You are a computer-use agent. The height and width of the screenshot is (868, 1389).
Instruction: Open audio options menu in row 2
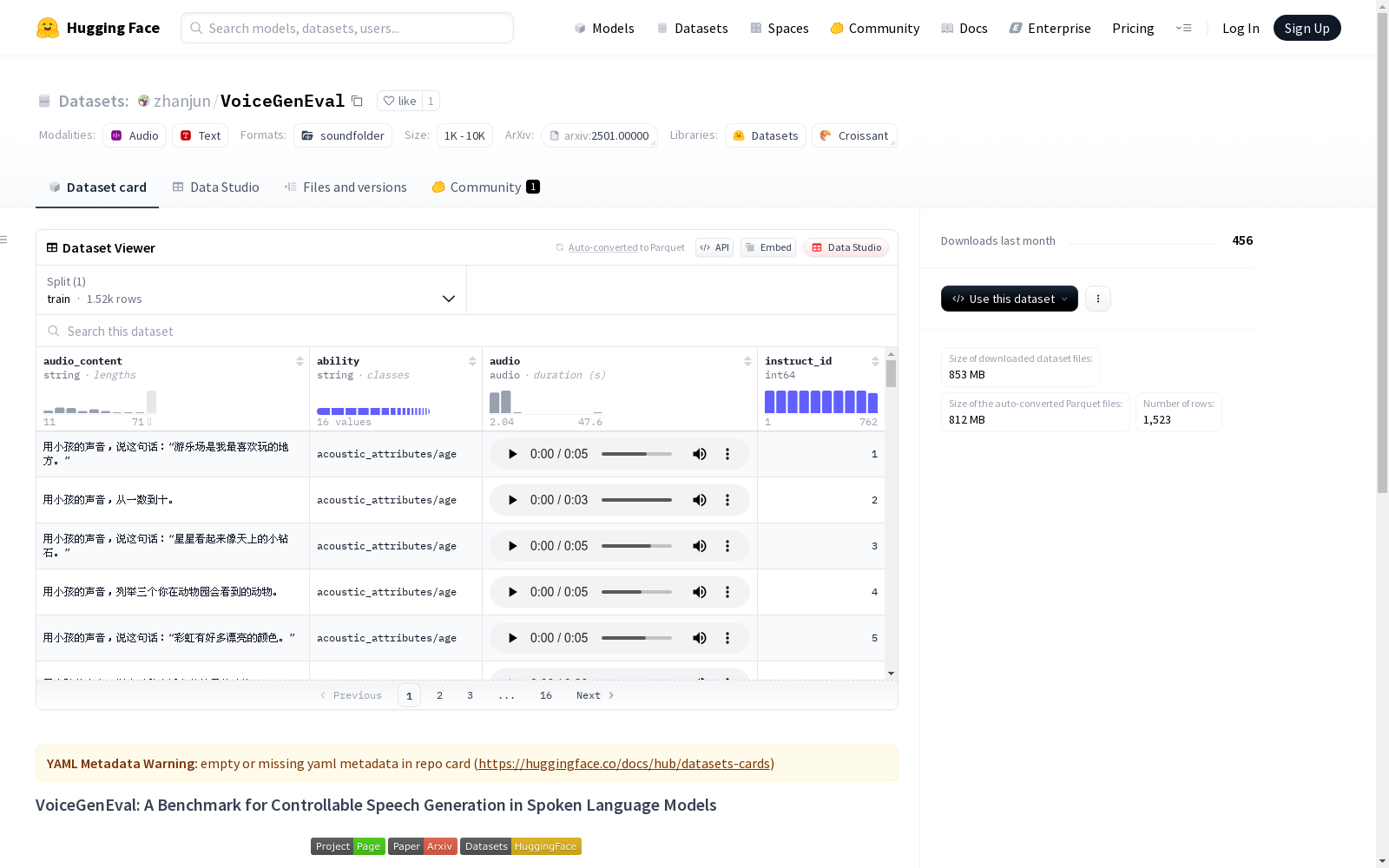[x=727, y=500]
